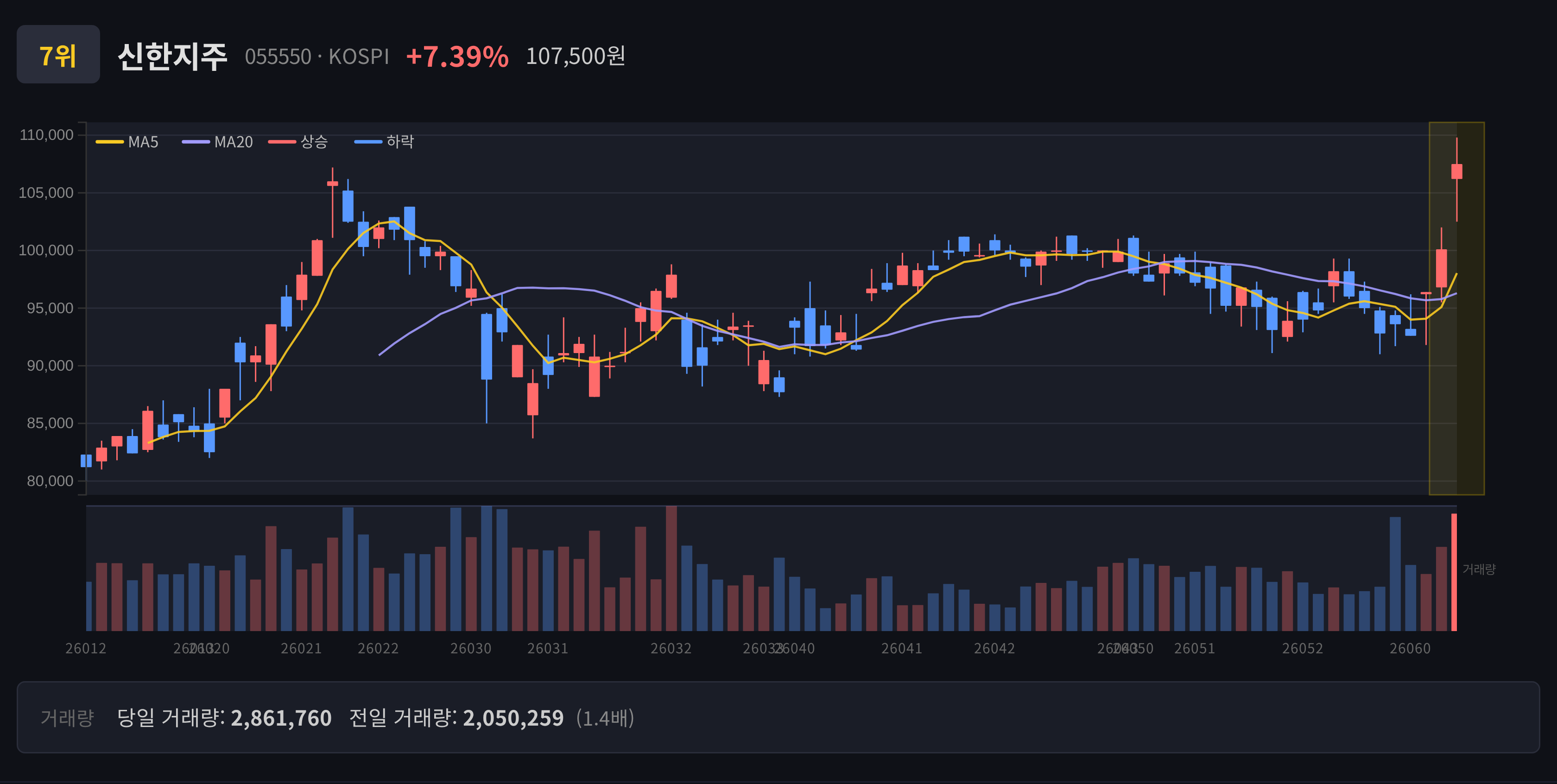1557x784 pixels.
Task: Click the 당일 거래량 label
Action: 171,718
